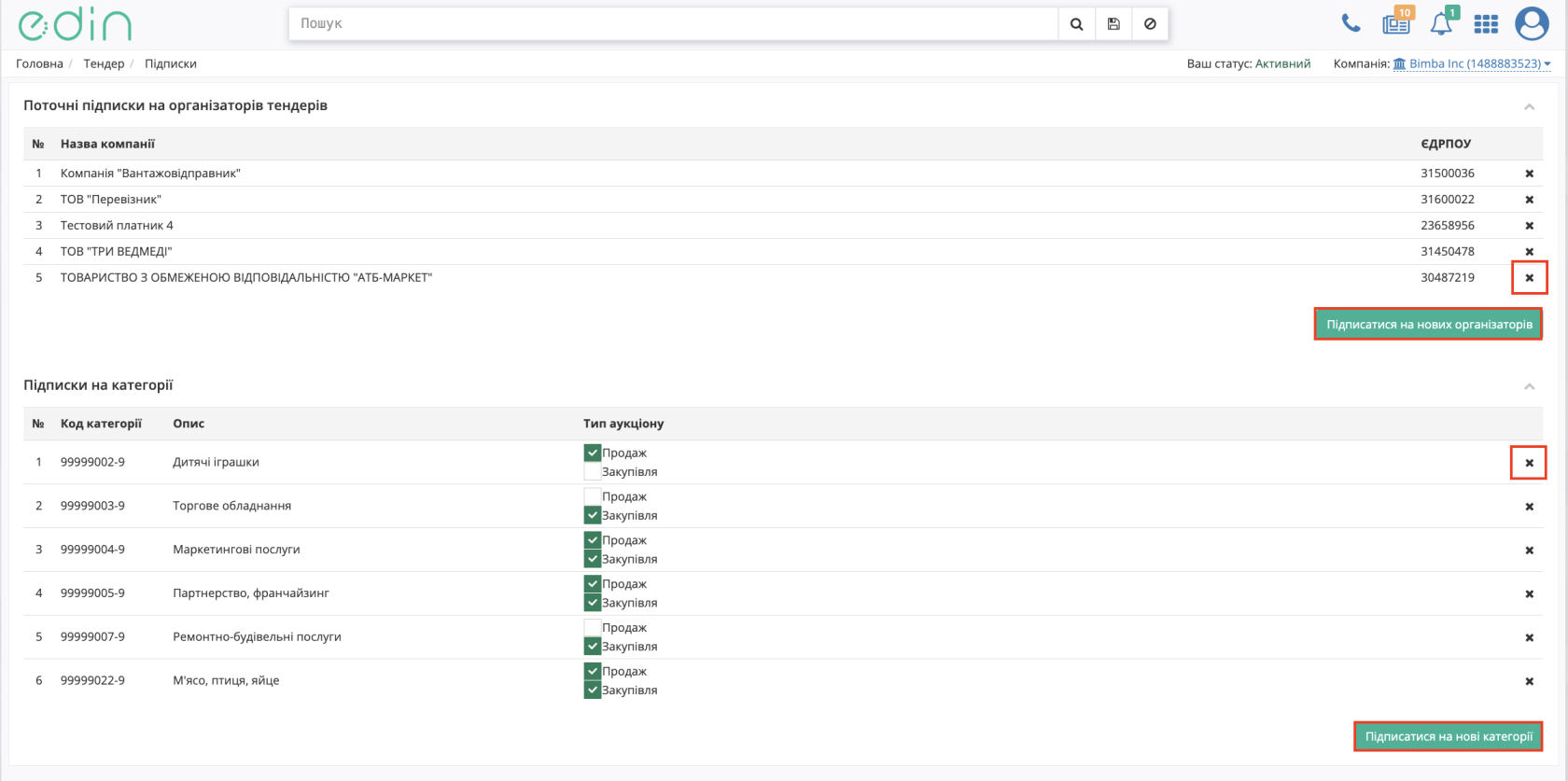Click the EDIN logo
This screenshot has height=781, width=1568.
(x=75, y=25)
